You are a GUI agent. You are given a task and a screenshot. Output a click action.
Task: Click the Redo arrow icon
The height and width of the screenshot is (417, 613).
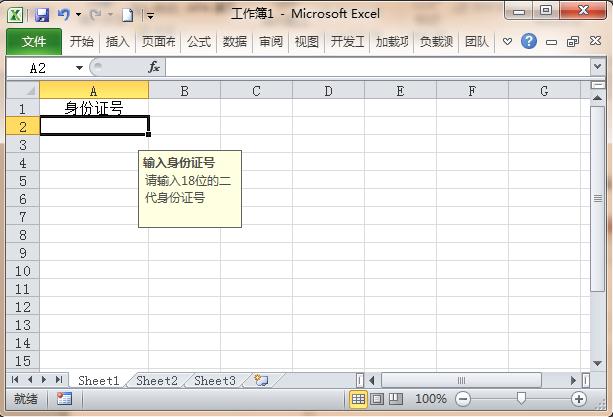tap(95, 15)
